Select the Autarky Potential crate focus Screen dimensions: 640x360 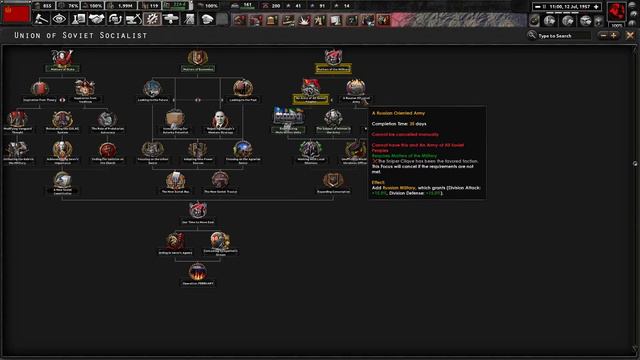[x=175, y=122]
